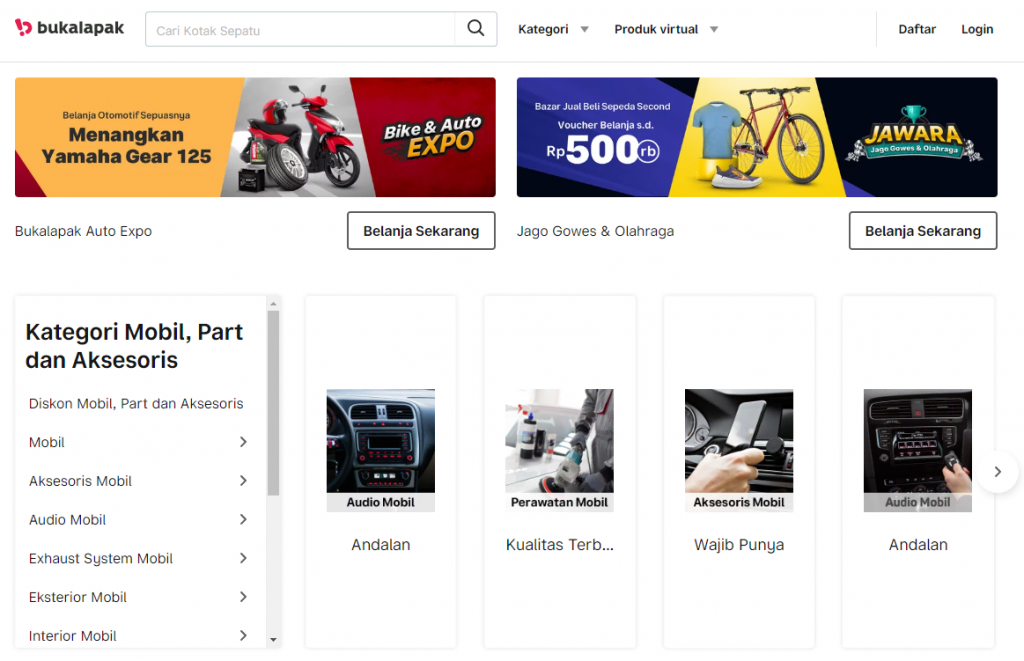Image resolution: width=1024 pixels, height=661 pixels.
Task: Open the Eksterior Mobil category
Action: point(78,597)
